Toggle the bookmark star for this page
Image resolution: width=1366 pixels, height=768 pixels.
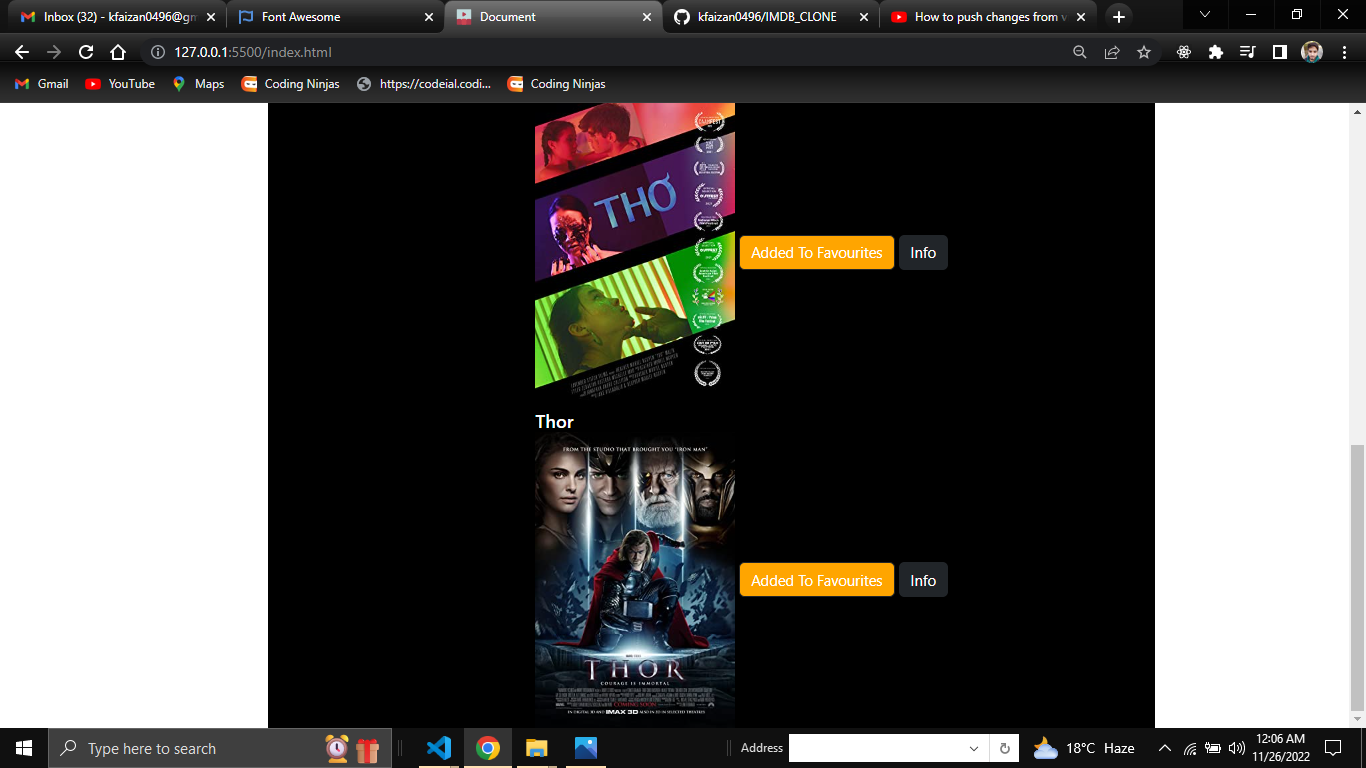(x=1144, y=53)
